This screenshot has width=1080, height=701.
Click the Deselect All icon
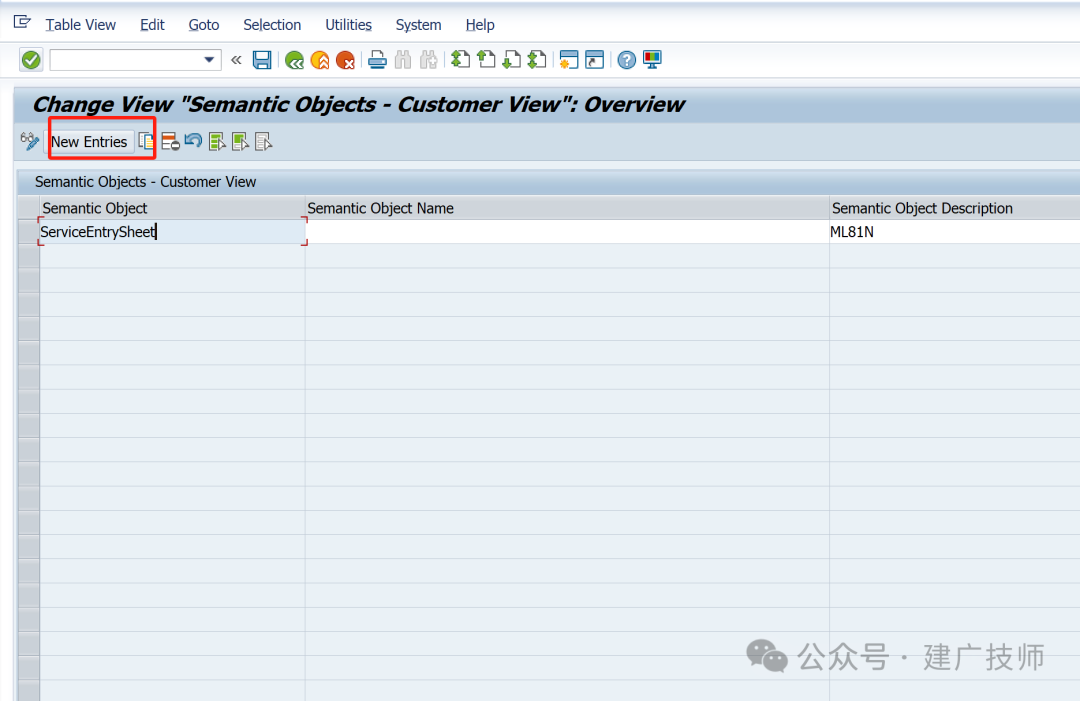[x=264, y=142]
